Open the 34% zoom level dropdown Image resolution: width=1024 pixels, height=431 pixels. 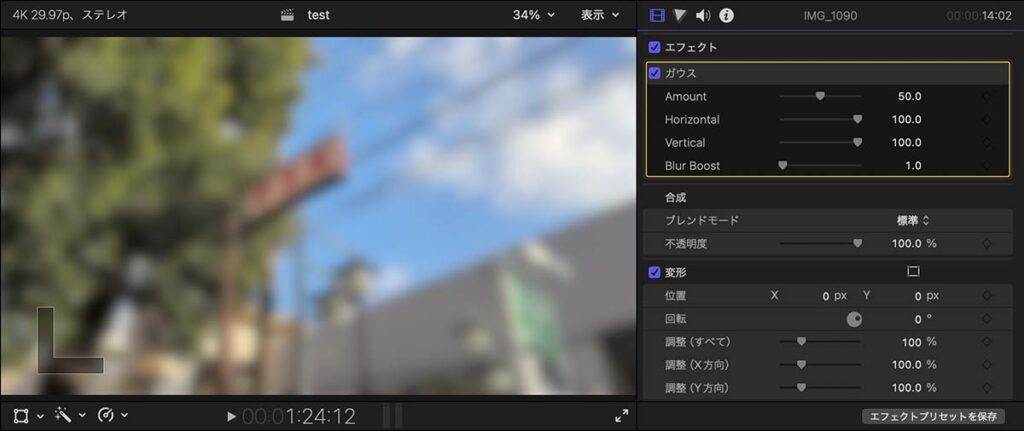pos(533,15)
